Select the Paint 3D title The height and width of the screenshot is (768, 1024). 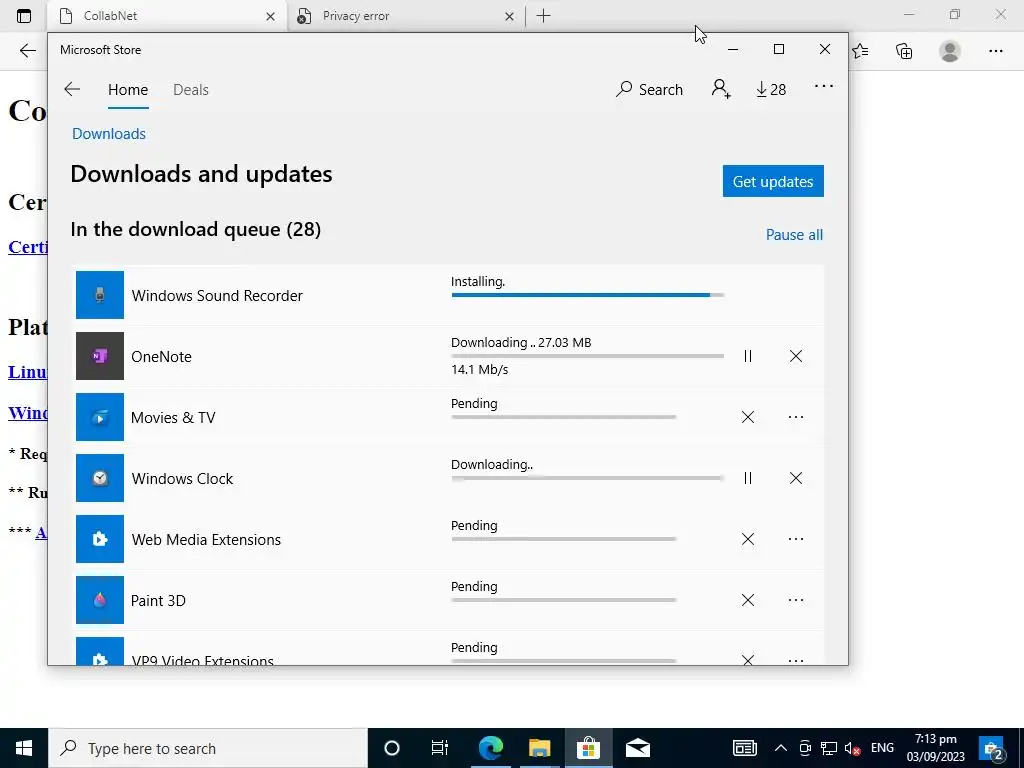(158, 600)
